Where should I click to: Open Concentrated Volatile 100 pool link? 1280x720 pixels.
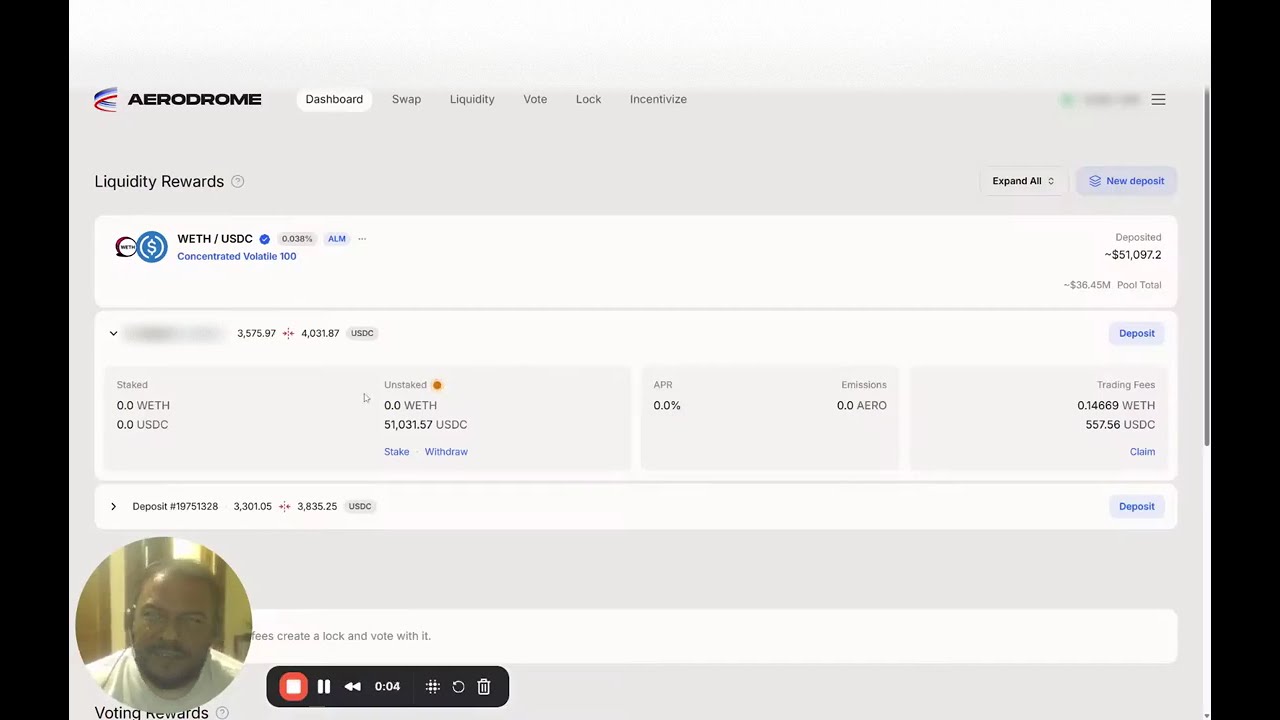click(236, 256)
